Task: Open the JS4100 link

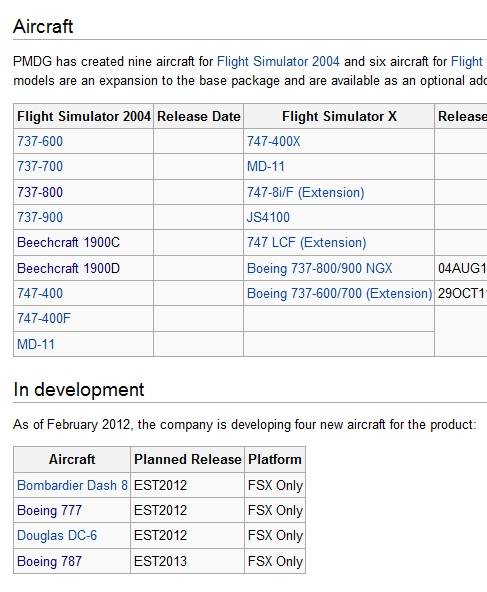Action: [x=268, y=217]
